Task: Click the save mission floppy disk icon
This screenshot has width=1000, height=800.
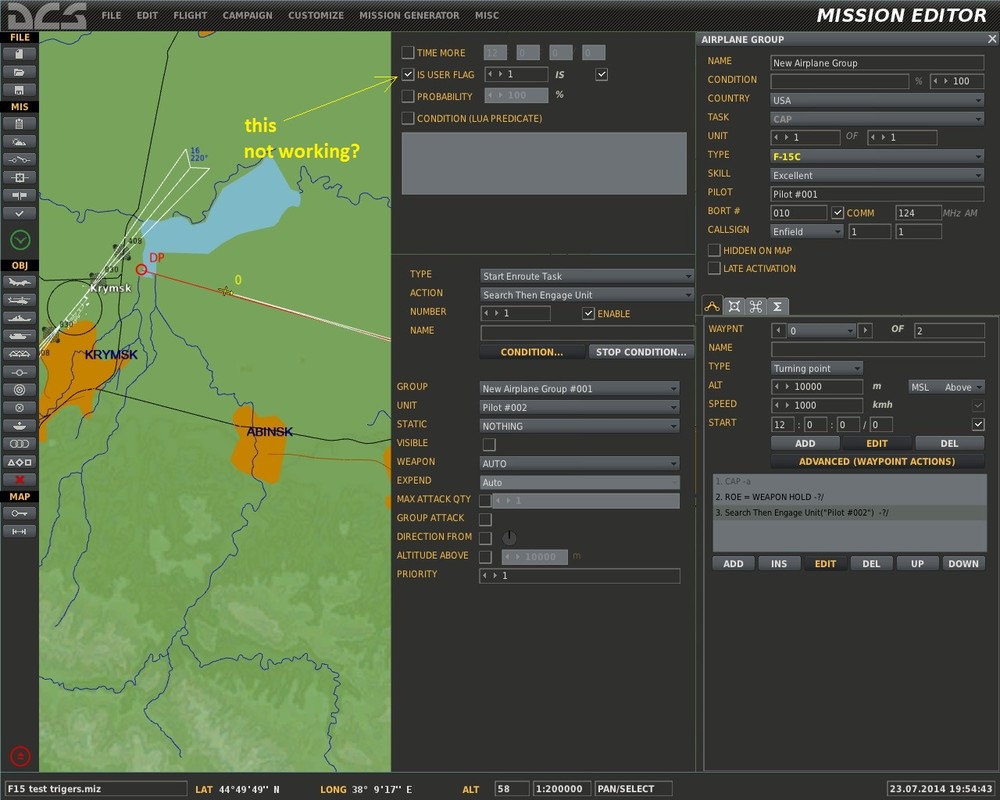Action: pyautogui.click(x=20, y=89)
